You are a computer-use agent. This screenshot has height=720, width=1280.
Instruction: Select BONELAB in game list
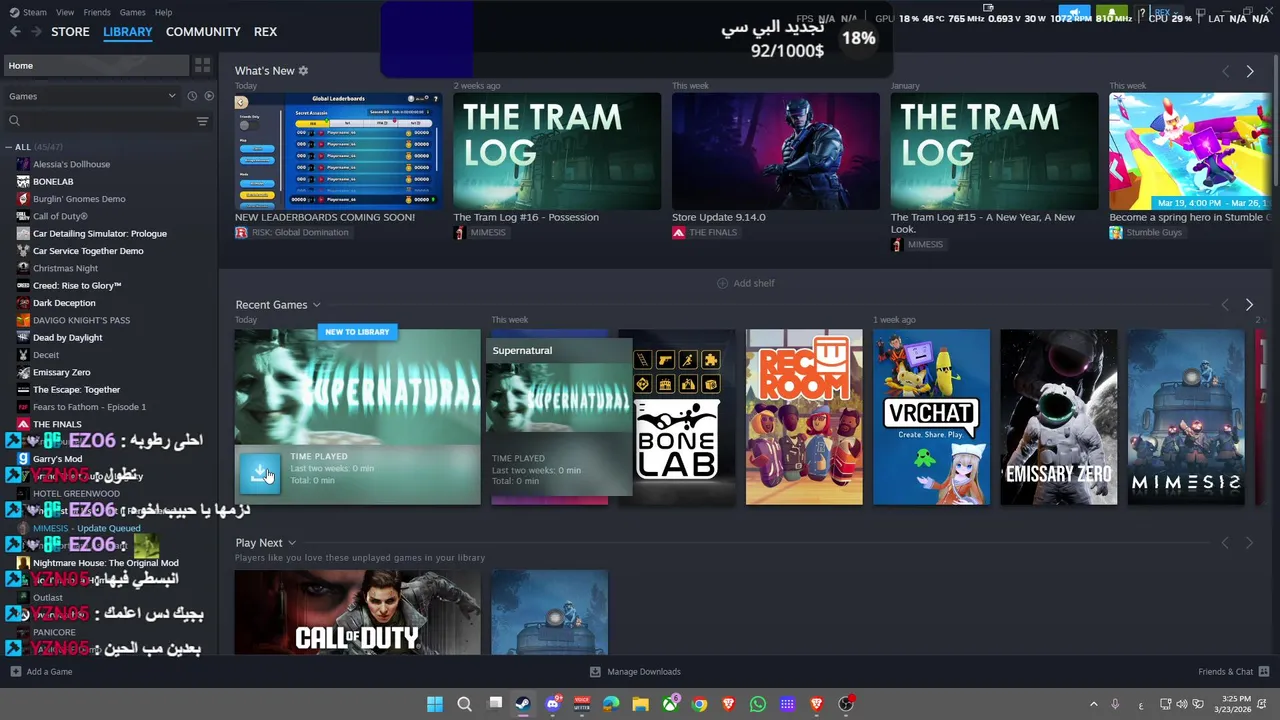[x=53, y=182]
